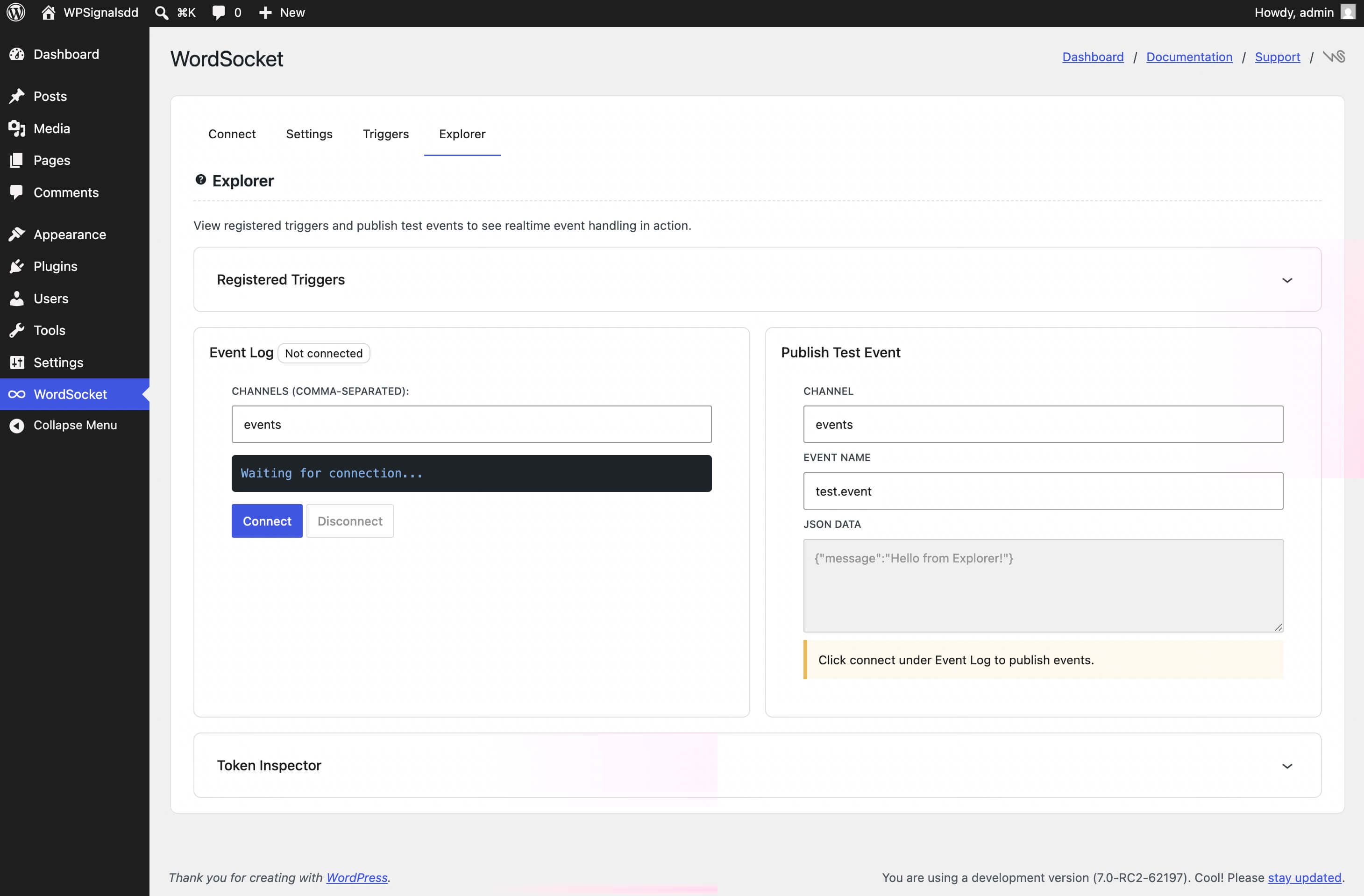Open the admin bar search icon
The image size is (1364, 896).
(161, 12)
